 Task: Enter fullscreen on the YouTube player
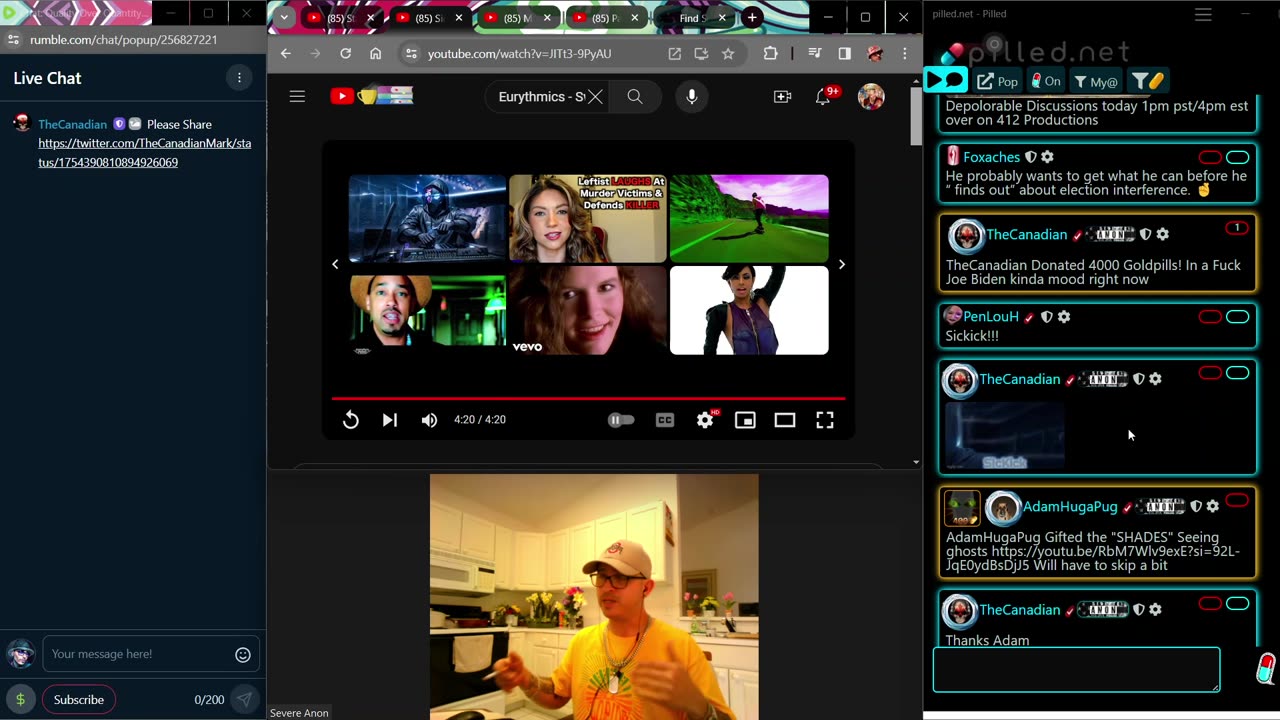[x=825, y=420]
